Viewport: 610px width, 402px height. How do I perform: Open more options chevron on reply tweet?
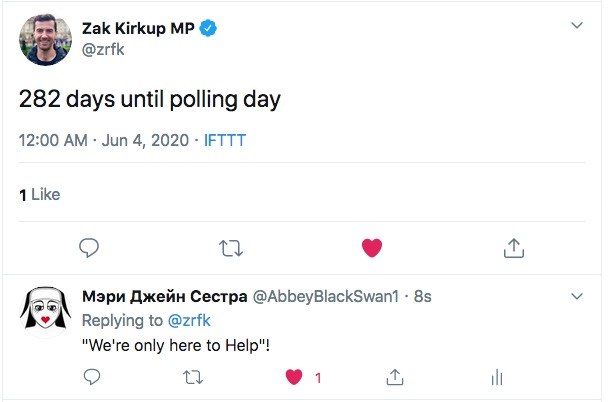coord(576,297)
